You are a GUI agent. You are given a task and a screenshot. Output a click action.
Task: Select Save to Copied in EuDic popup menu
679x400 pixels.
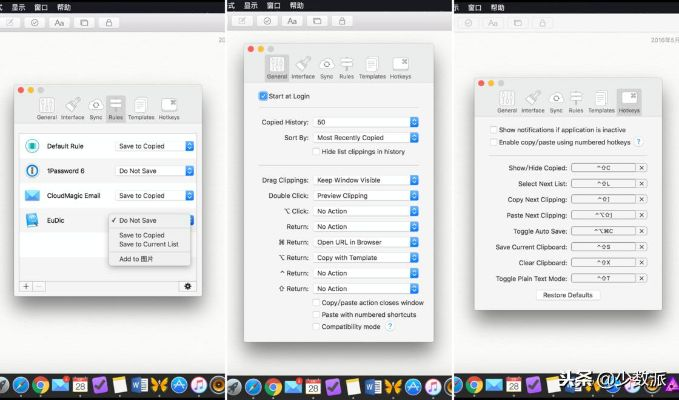pos(141,235)
